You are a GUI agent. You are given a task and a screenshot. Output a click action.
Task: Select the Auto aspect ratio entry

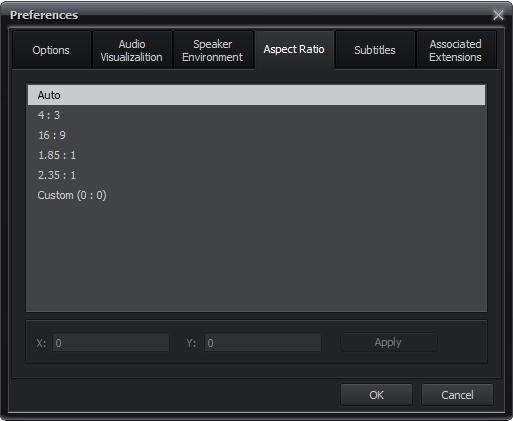coord(256,95)
